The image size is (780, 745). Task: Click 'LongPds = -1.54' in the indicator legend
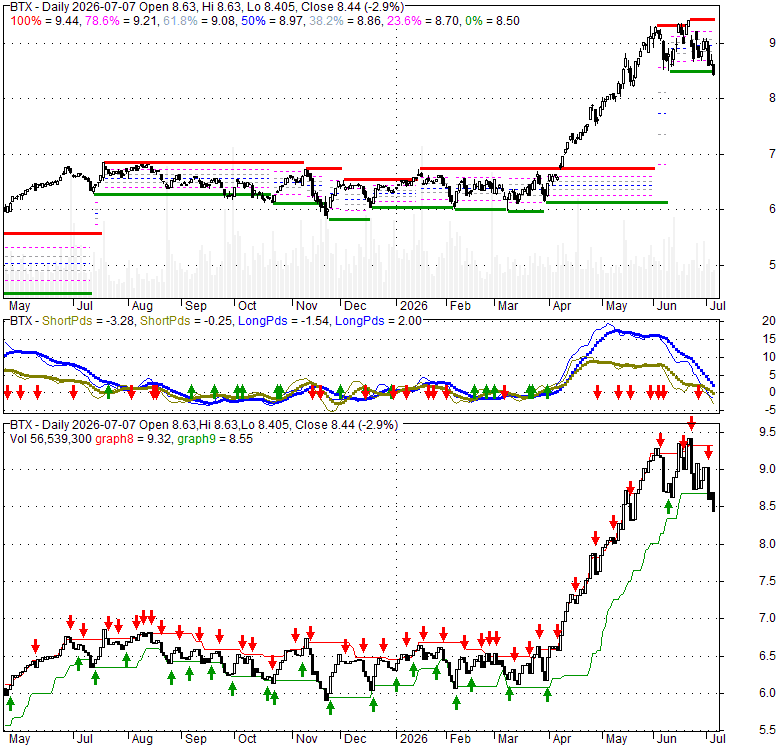point(283,321)
